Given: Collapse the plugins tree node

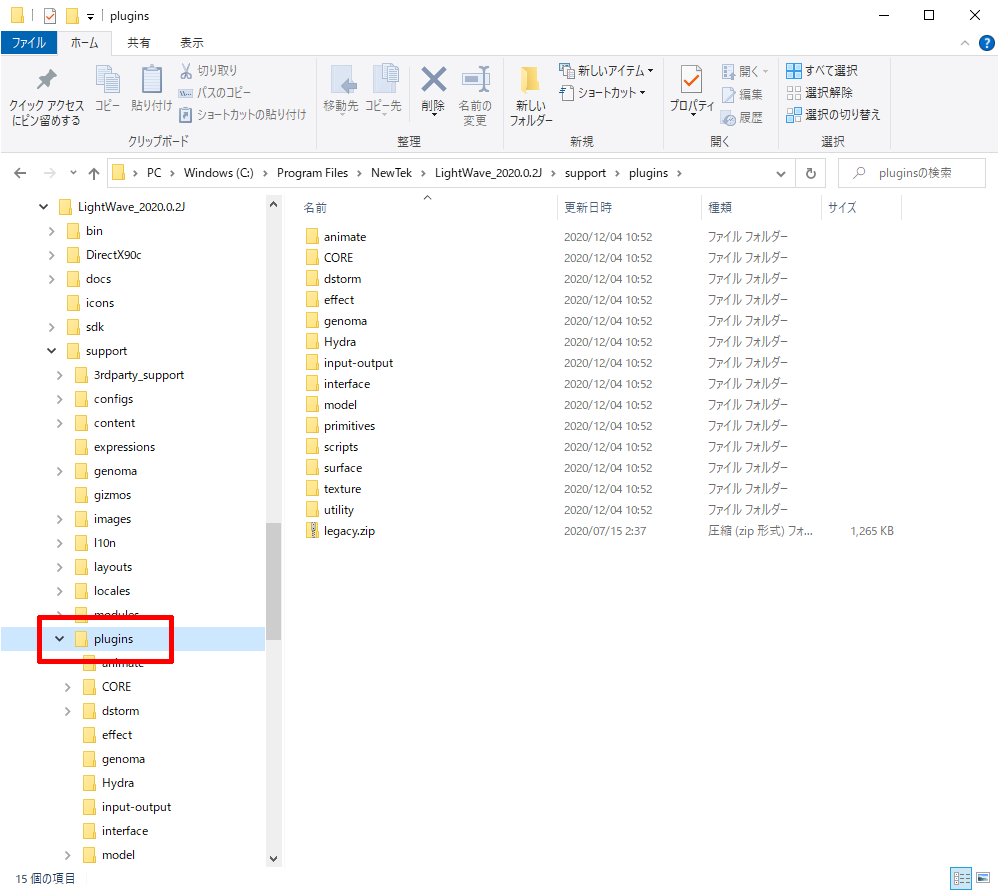Looking at the screenshot, I should coord(60,639).
